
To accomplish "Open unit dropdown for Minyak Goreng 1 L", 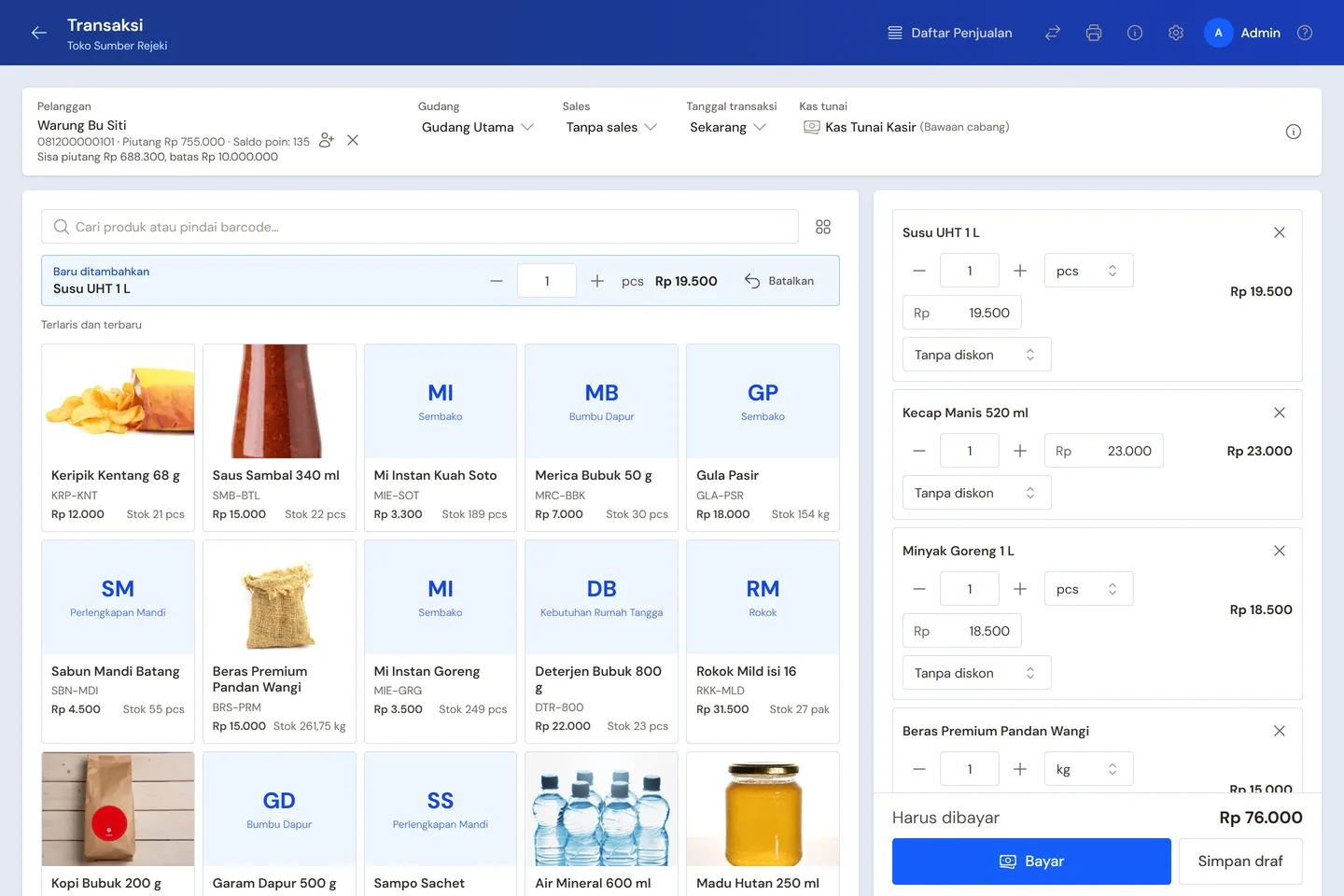I will pyautogui.click(x=1088, y=589).
